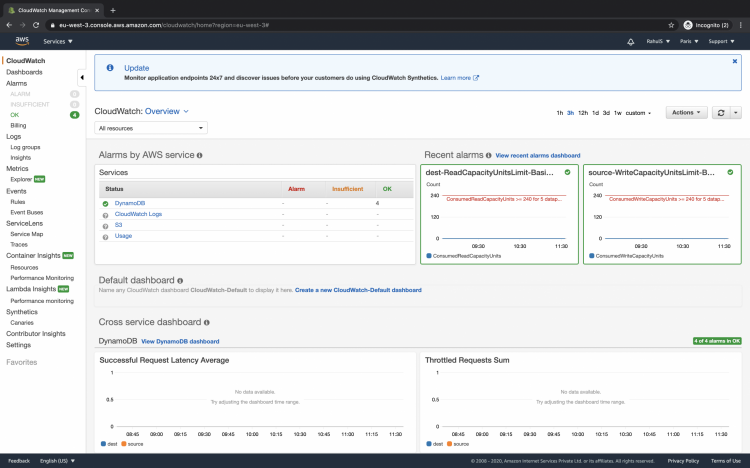Click the ConsumedReadCapacityUnits legend swatch

[x=429, y=256]
